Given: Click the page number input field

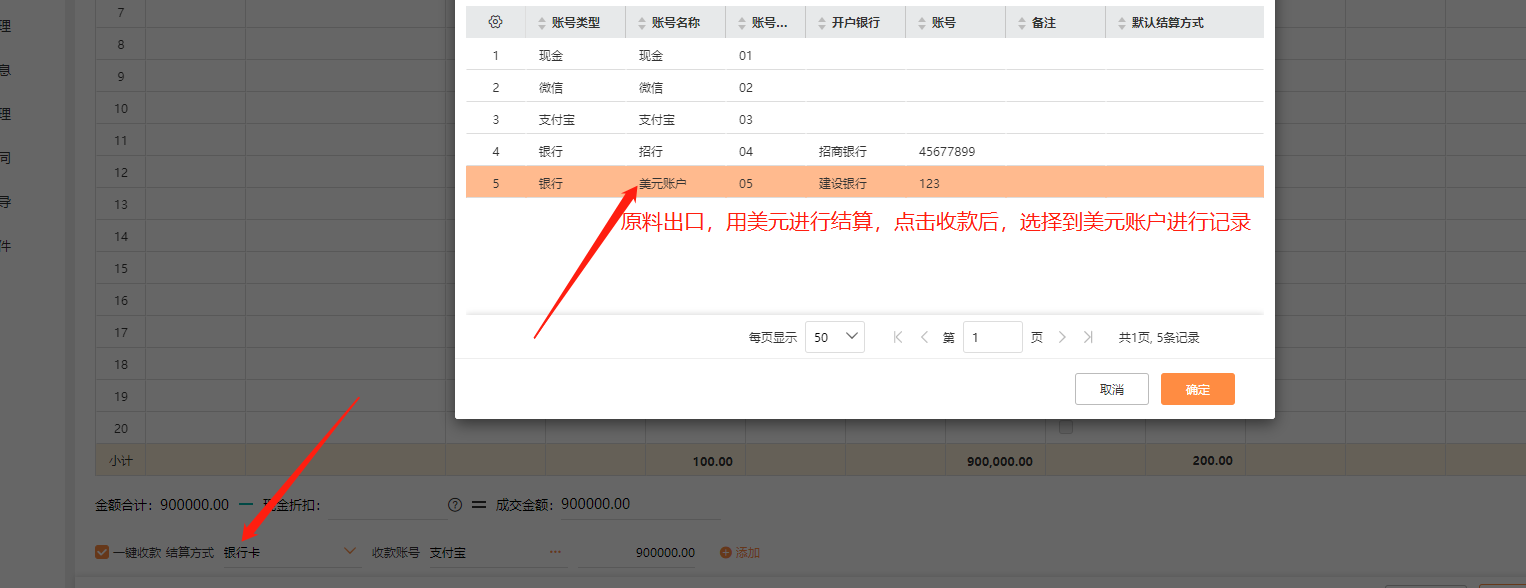Looking at the screenshot, I should point(991,338).
